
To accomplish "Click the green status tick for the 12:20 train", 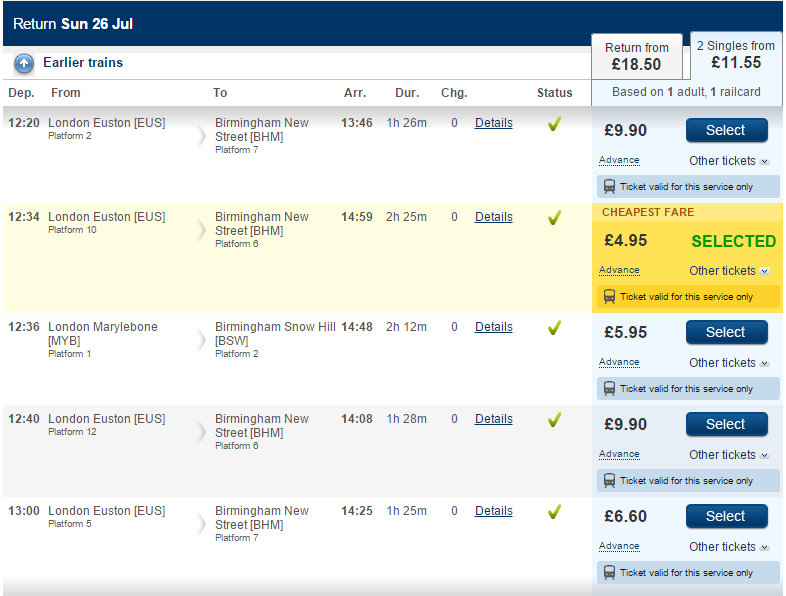I will click(554, 123).
